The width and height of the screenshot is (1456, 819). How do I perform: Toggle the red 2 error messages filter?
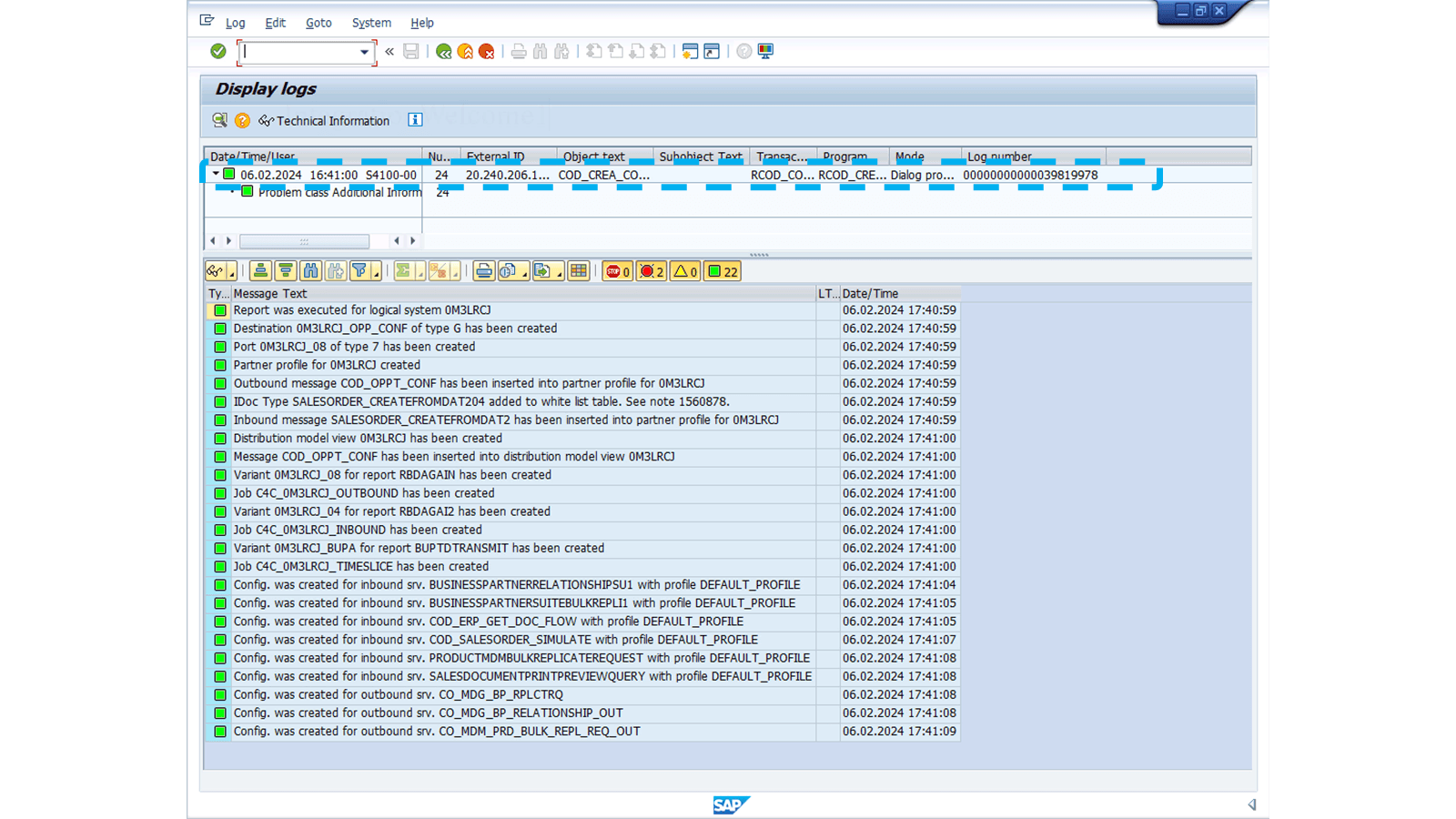coord(651,271)
